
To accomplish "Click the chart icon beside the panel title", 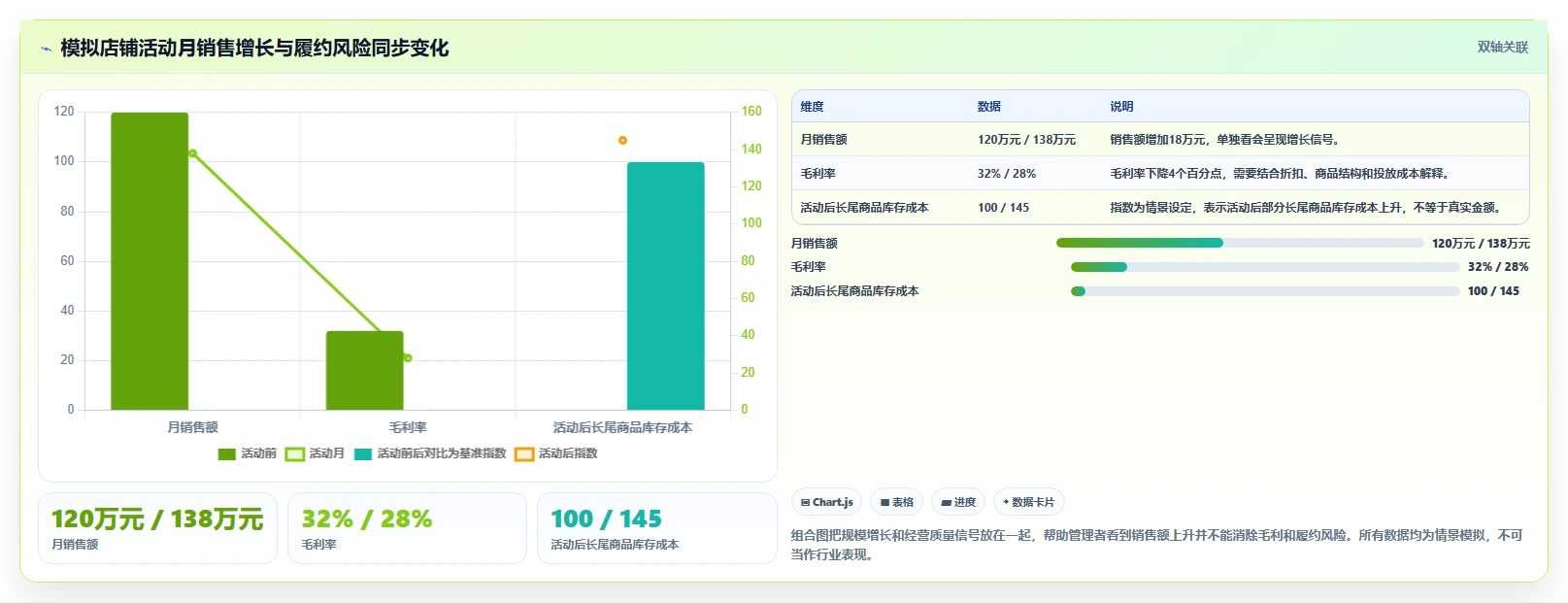I will (x=46, y=49).
